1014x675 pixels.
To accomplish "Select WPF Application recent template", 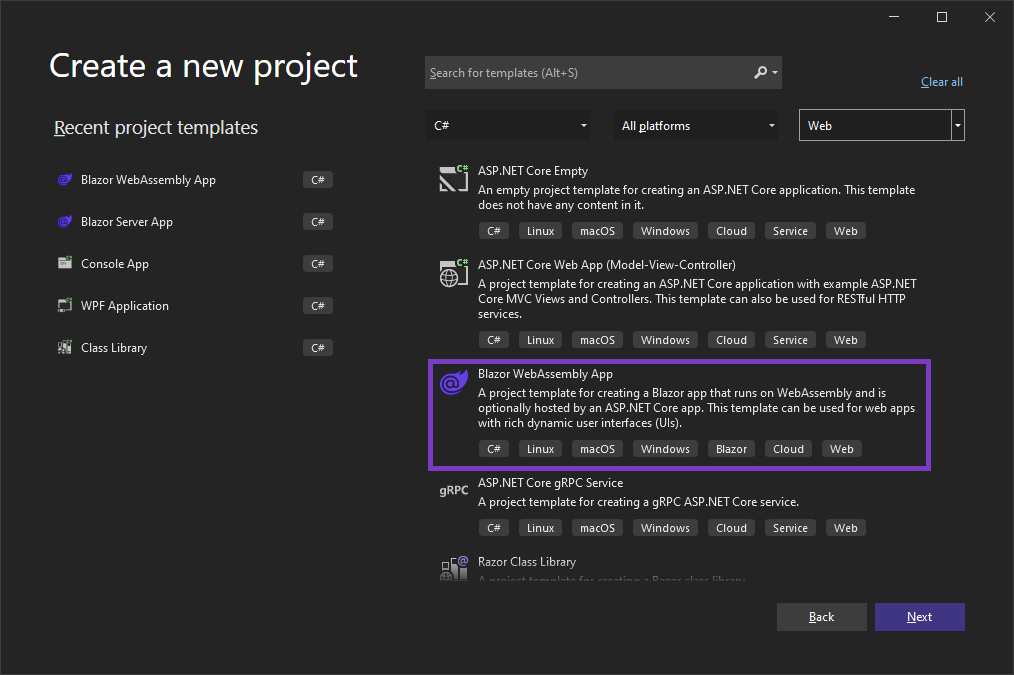I will coord(195,306).
